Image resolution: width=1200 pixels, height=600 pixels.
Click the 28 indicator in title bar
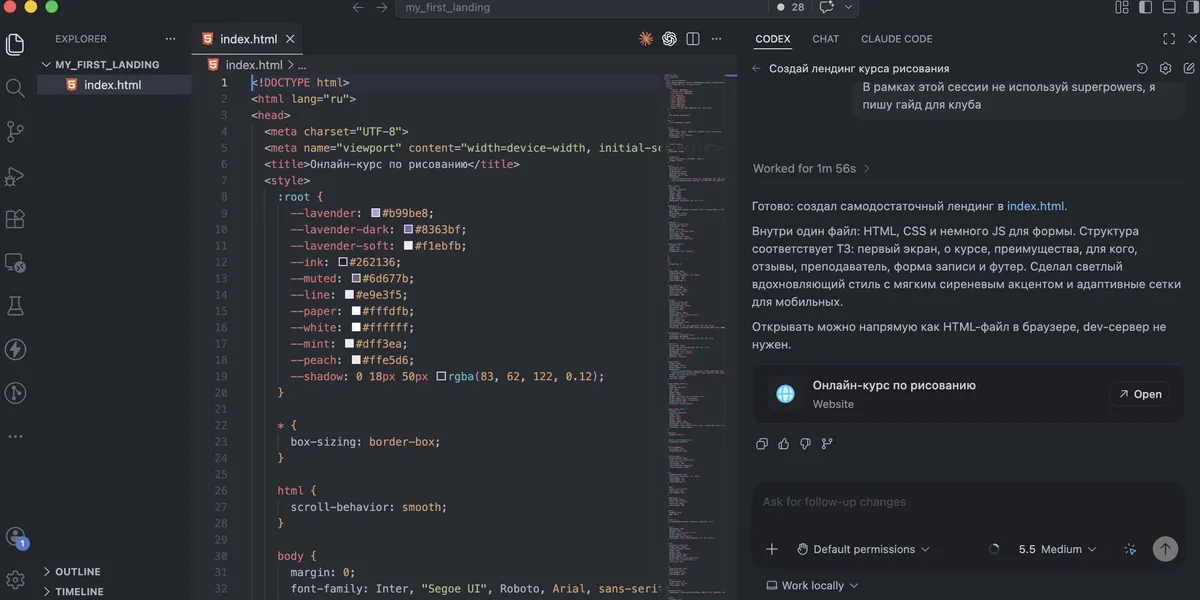[x=791, y=7]
